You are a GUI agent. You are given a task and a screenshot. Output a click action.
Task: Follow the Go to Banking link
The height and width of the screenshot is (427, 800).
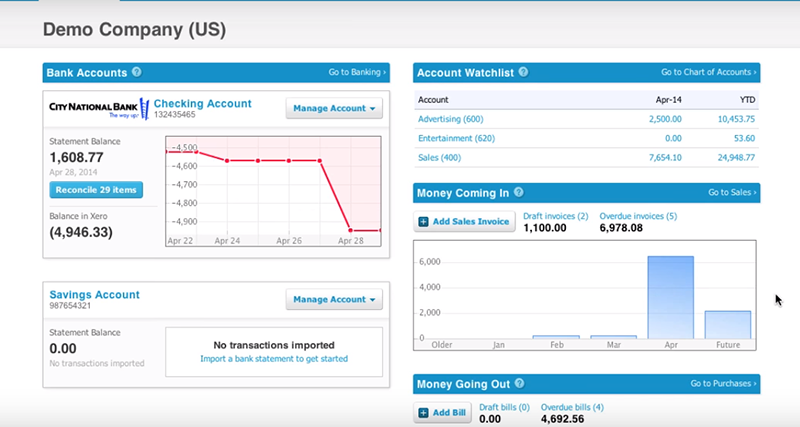point(357,72)
